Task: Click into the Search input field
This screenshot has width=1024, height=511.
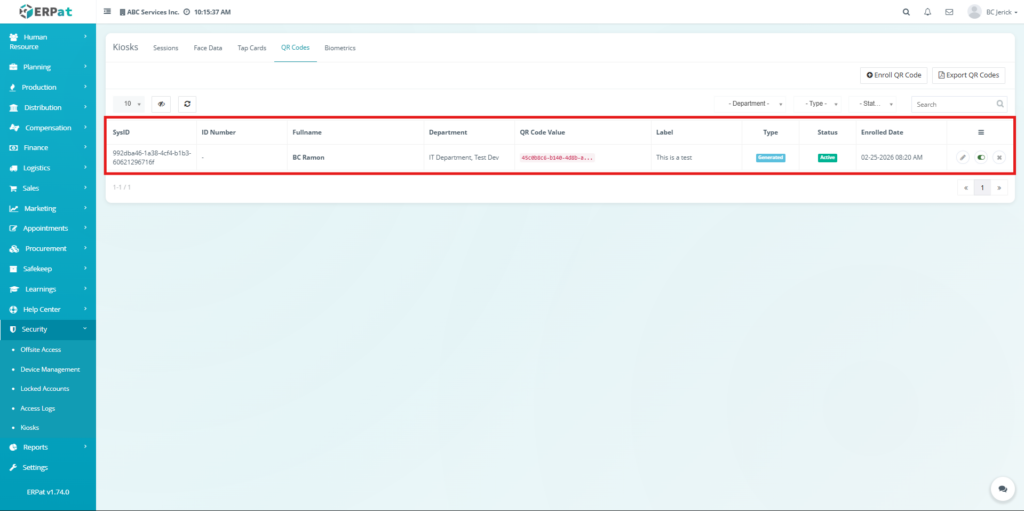Action: 952,103
